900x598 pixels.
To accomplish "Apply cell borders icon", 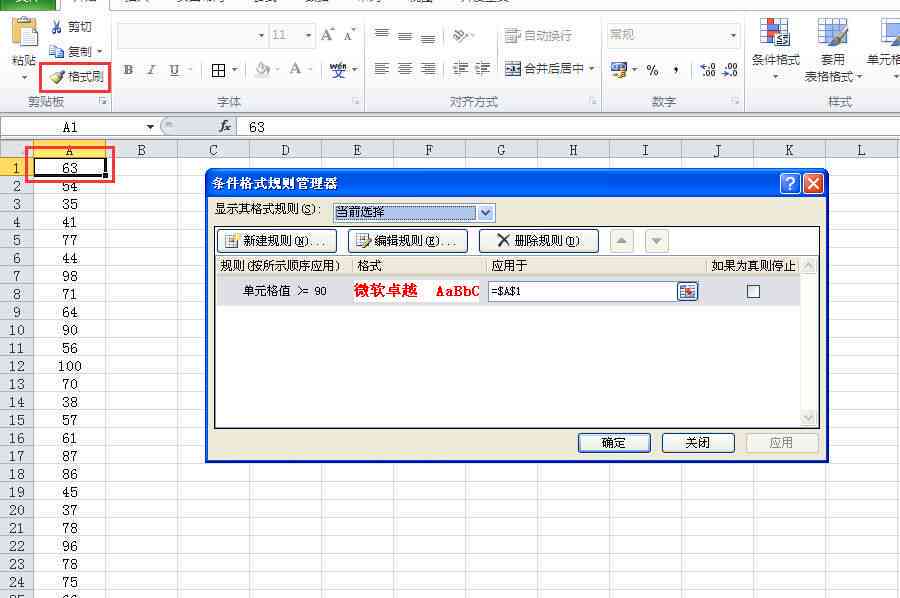I will click(x=218, y=70).
